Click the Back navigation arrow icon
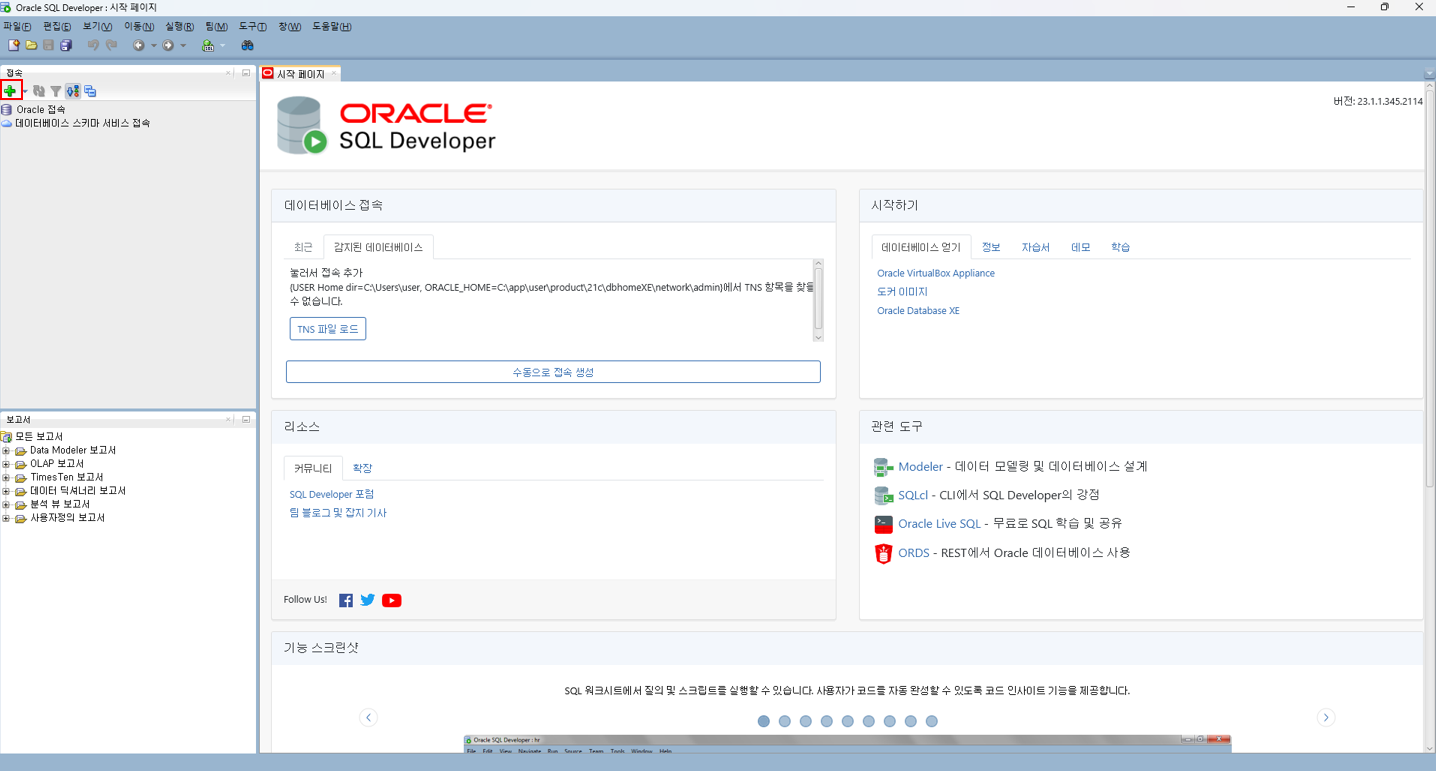Viewport: 1436px width, 771px height. click(139, 45)
